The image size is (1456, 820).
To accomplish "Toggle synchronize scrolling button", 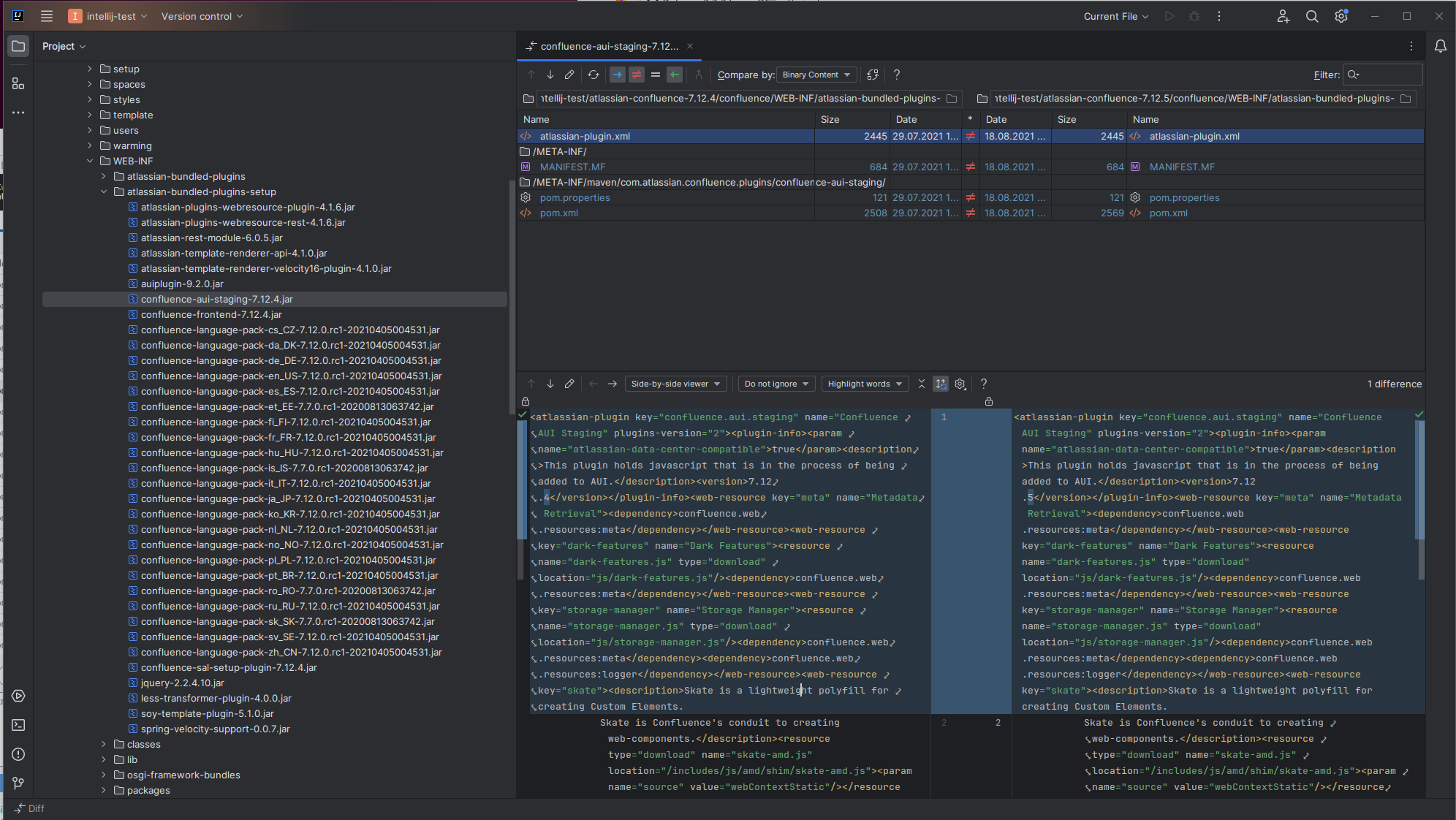I will coord(941,384).
